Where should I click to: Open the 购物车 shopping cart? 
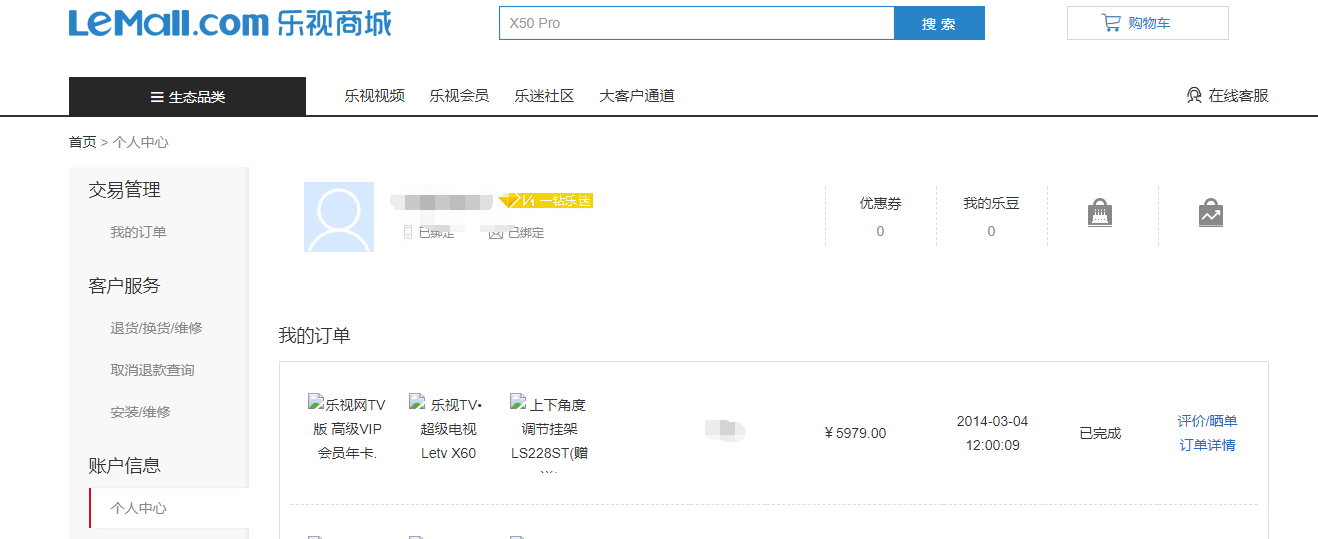[1147, 23]
